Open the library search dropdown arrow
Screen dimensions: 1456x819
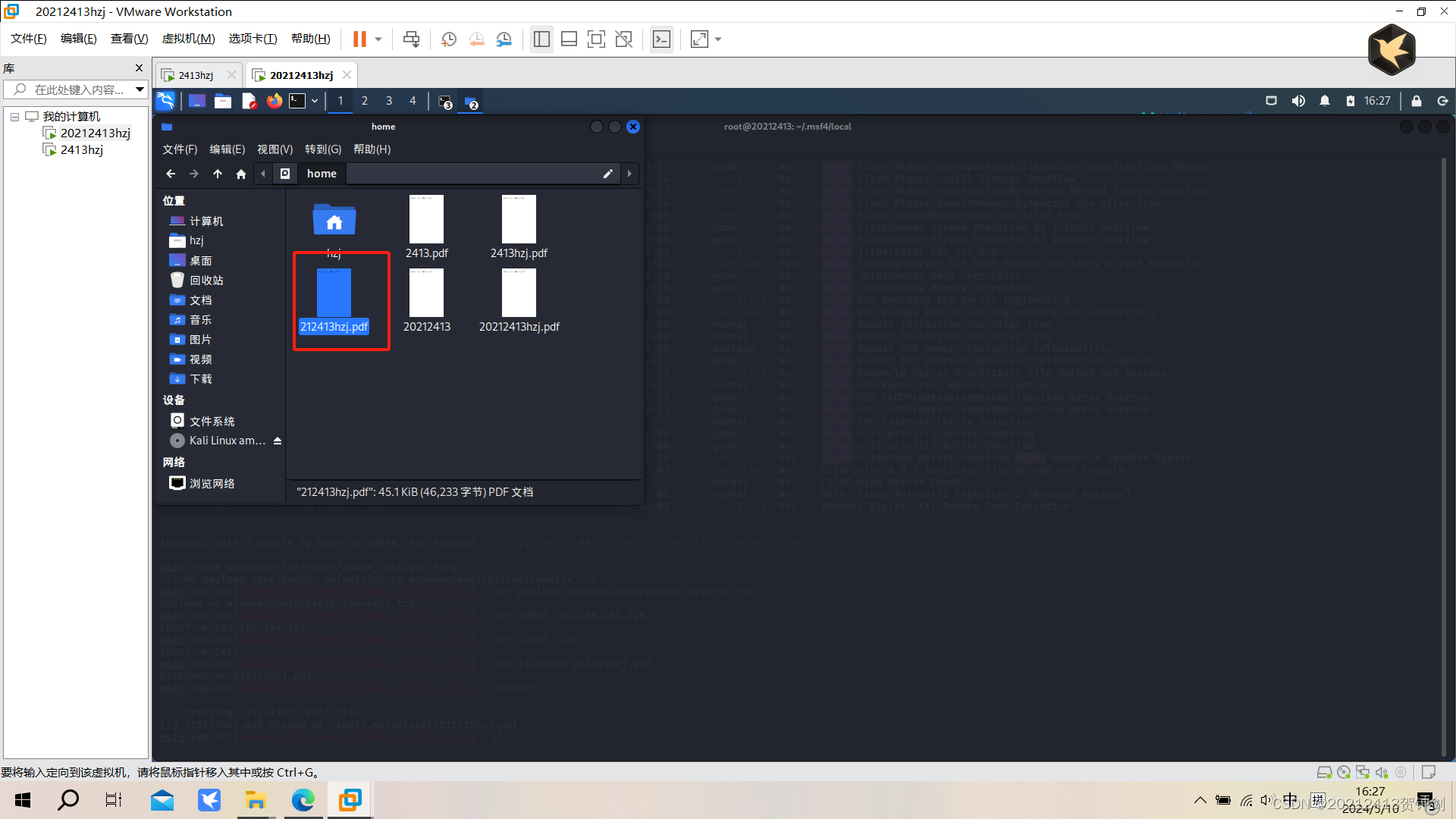[140, 89]
